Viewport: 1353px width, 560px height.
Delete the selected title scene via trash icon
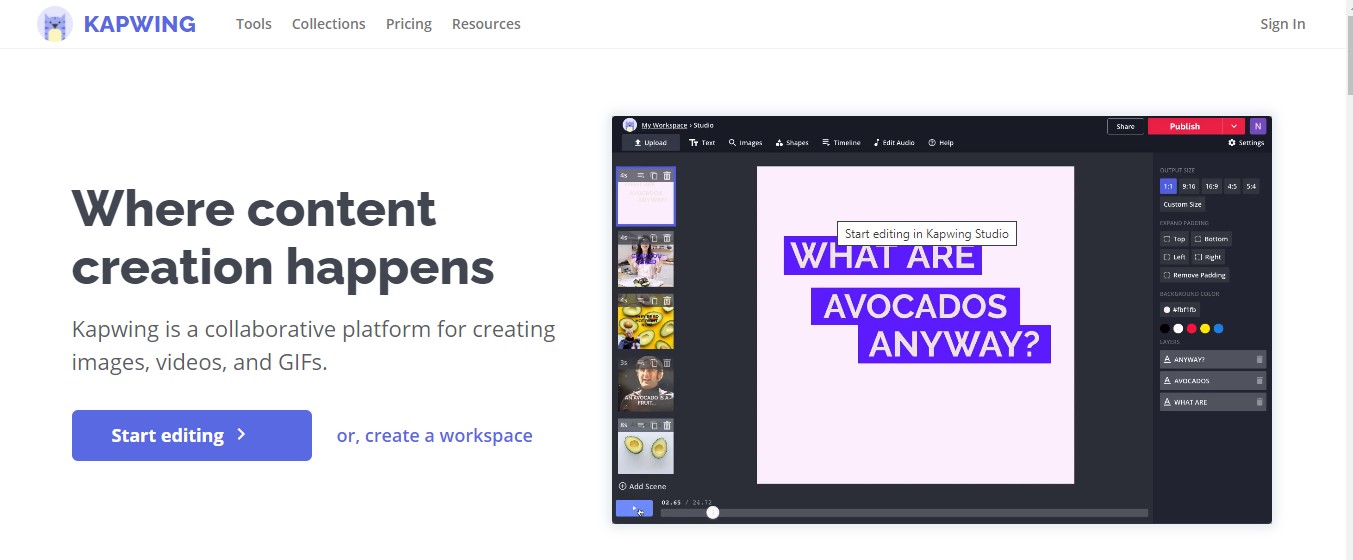pyautogui.click(x=667, y=175)
